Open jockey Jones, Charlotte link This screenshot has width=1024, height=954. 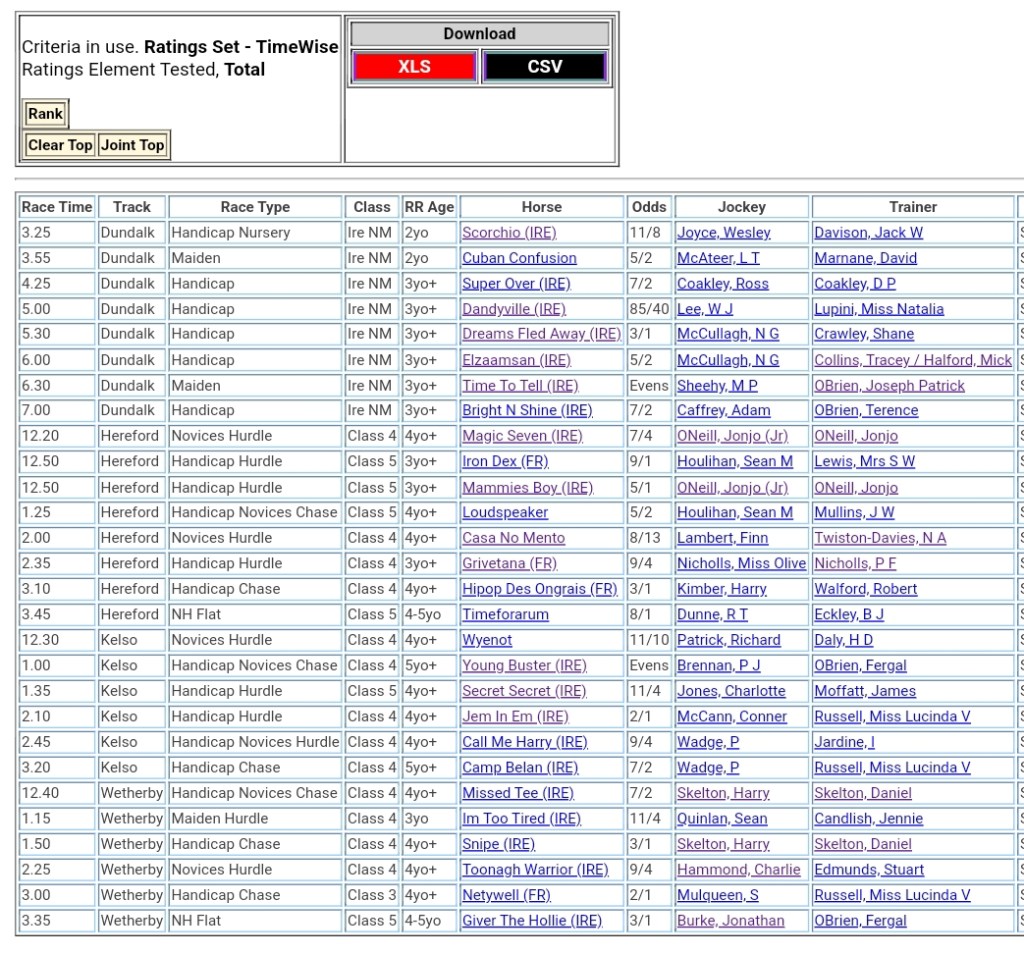731,691
